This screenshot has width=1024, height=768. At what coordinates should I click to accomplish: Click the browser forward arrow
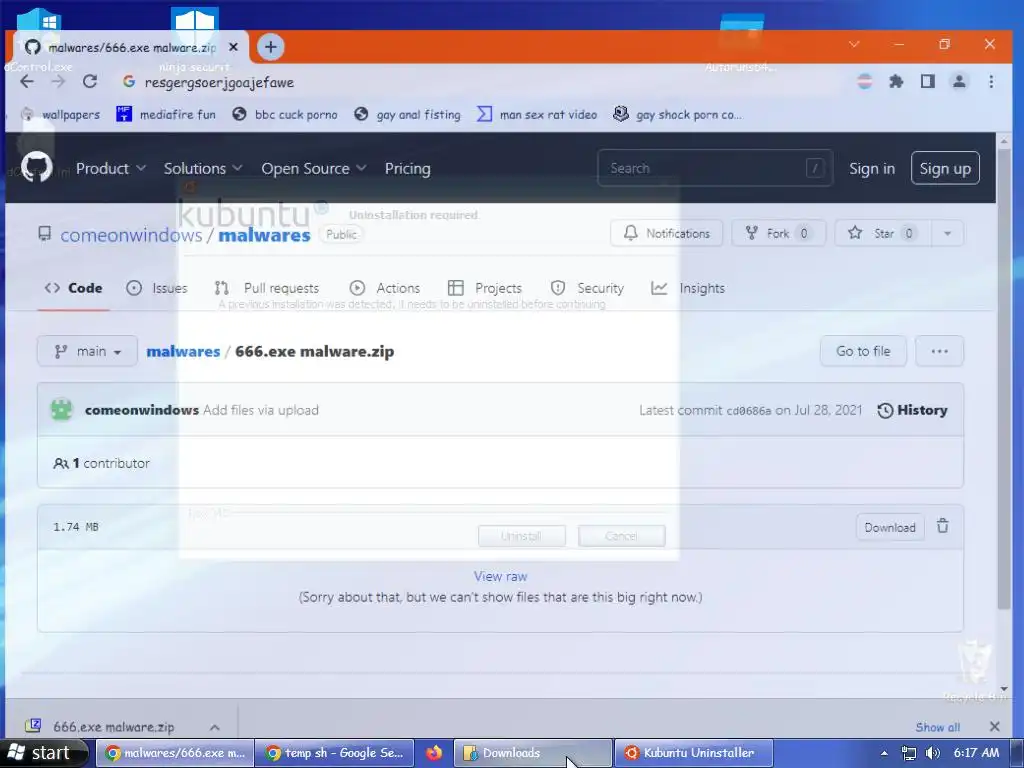coord(58,82)
